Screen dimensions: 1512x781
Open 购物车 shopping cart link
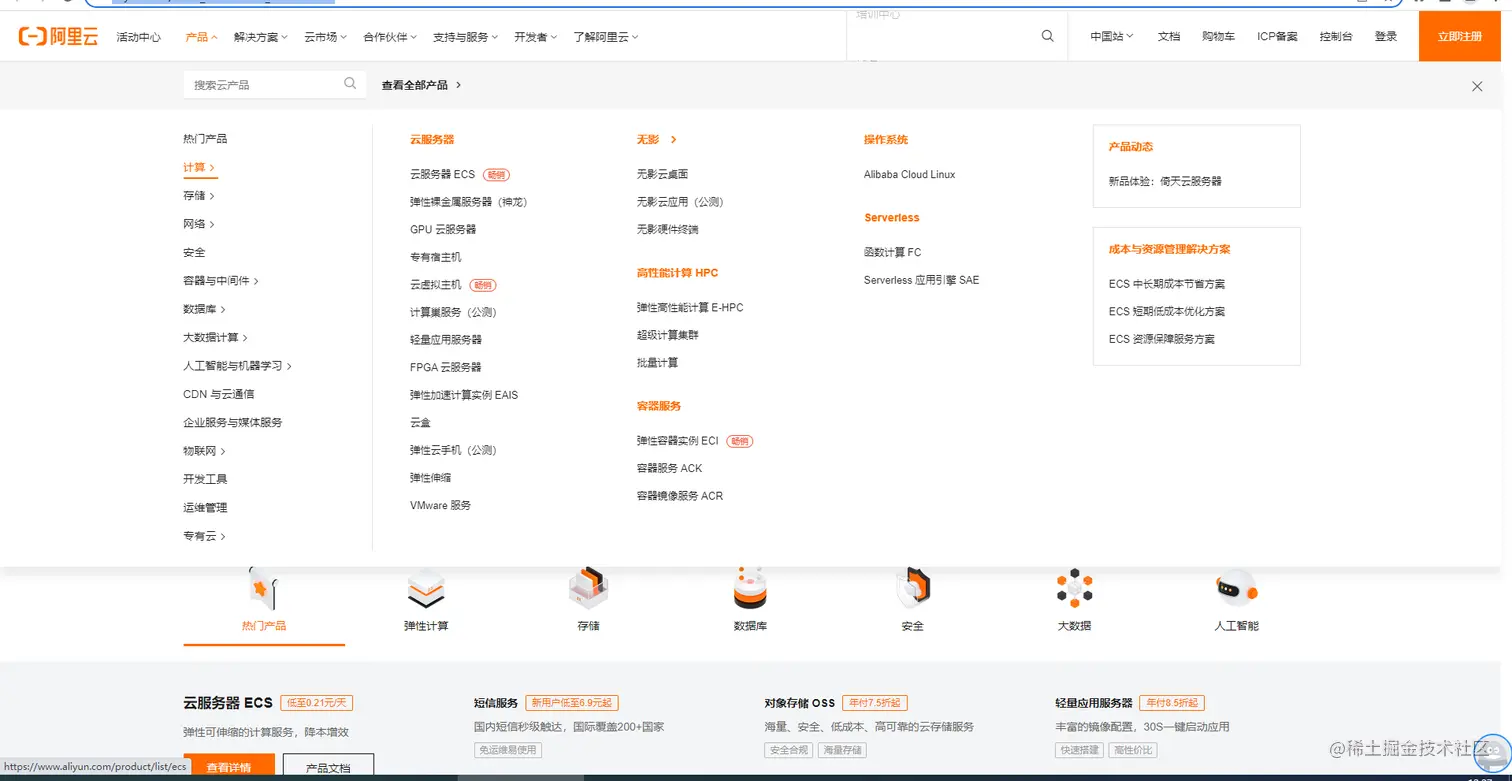[1218, 37]
